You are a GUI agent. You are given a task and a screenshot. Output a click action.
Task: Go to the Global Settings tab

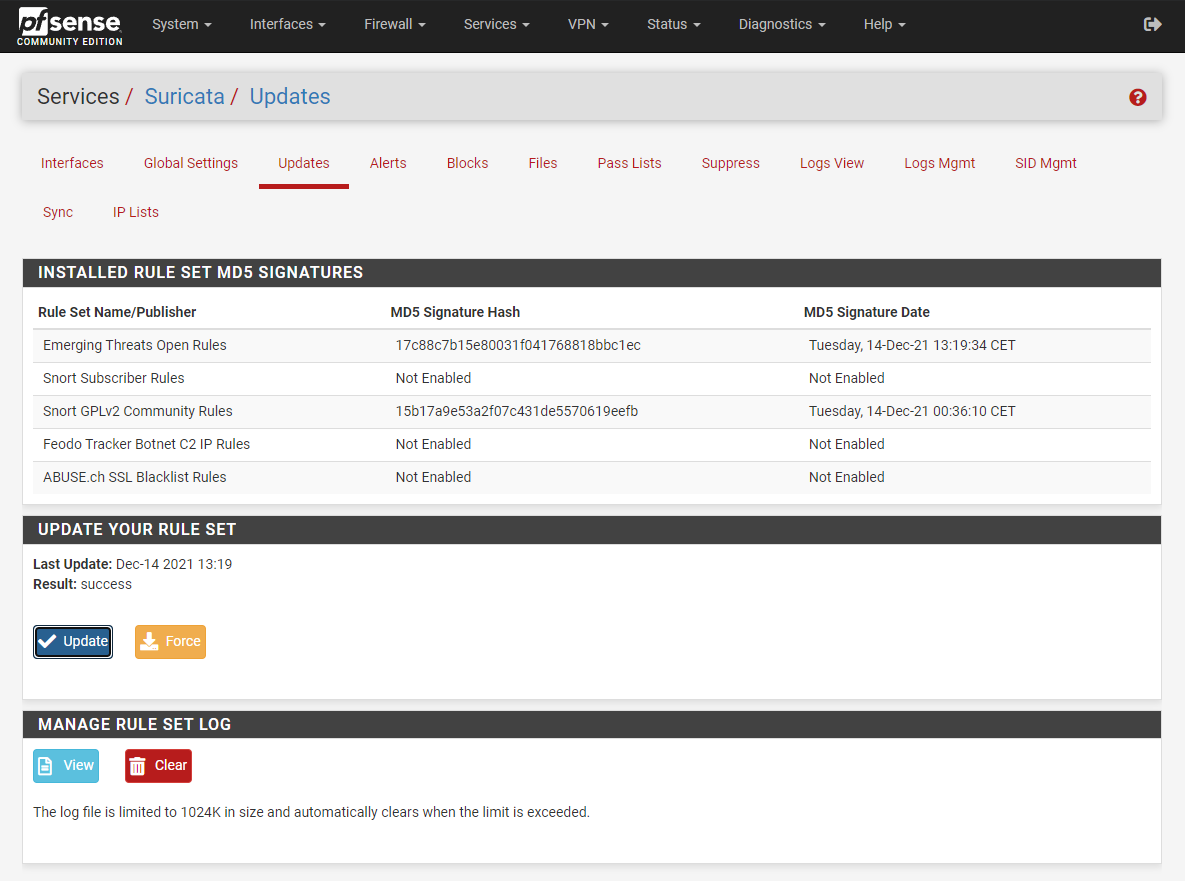coord(191,163)
